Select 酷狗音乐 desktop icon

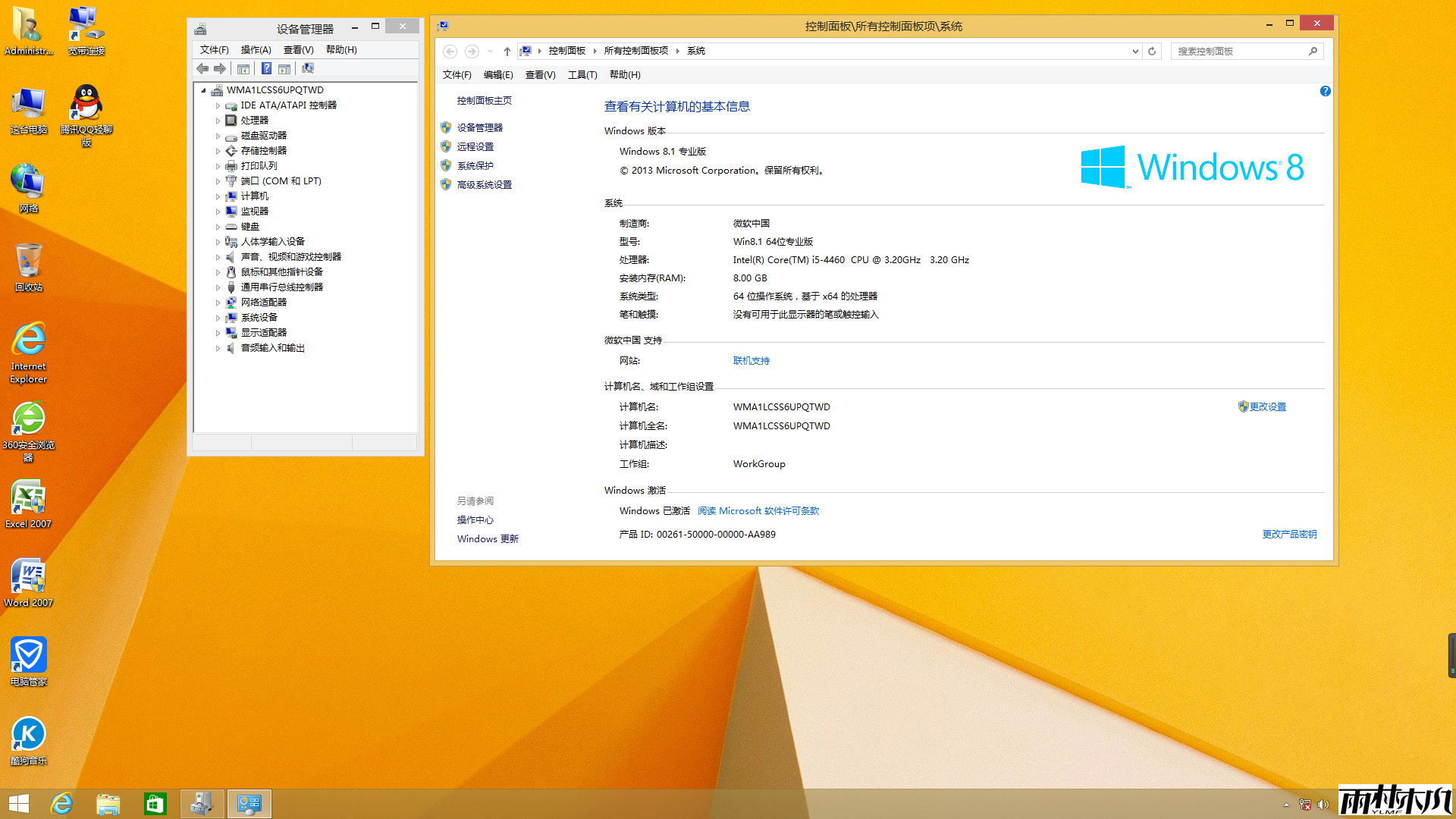[29, 739]
